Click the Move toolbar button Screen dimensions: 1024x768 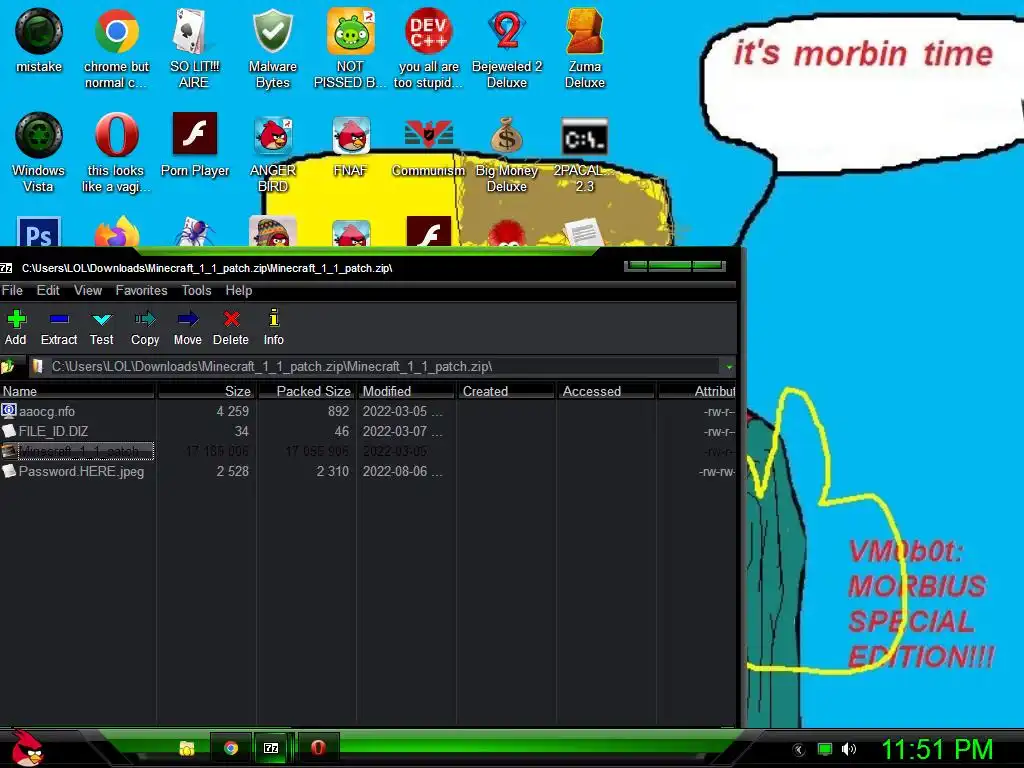point(187,327)
